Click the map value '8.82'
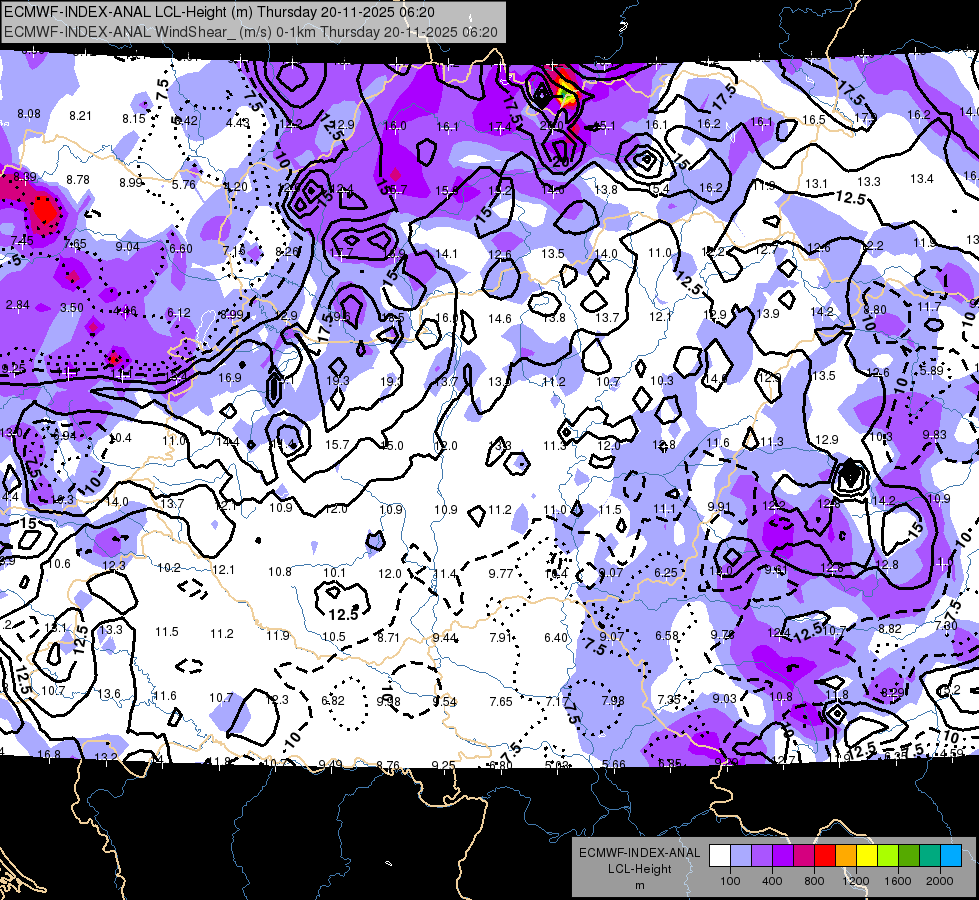 tap(890, 628)
